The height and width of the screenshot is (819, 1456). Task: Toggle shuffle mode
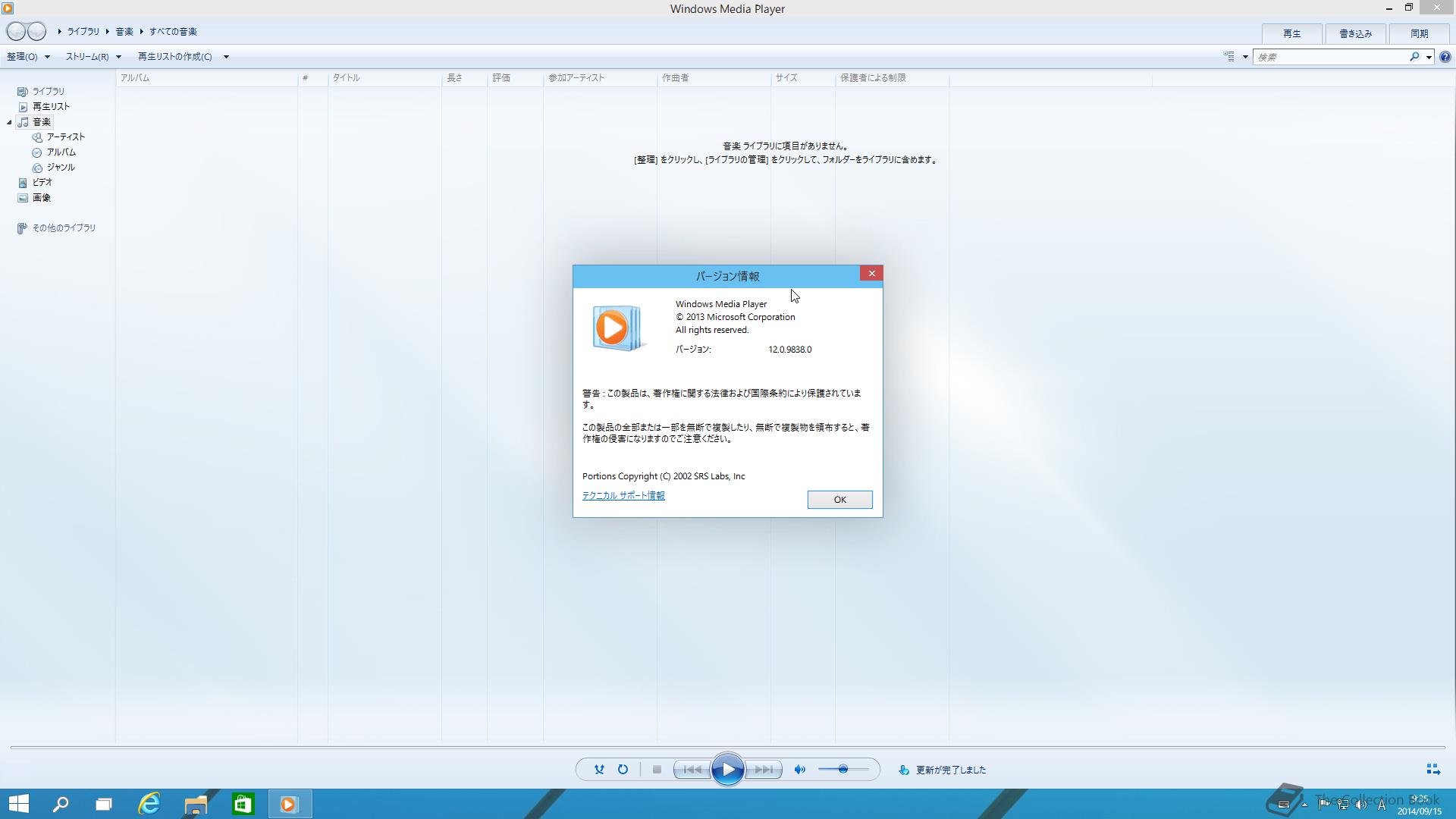pyautogui.click(x=599, y=770)
